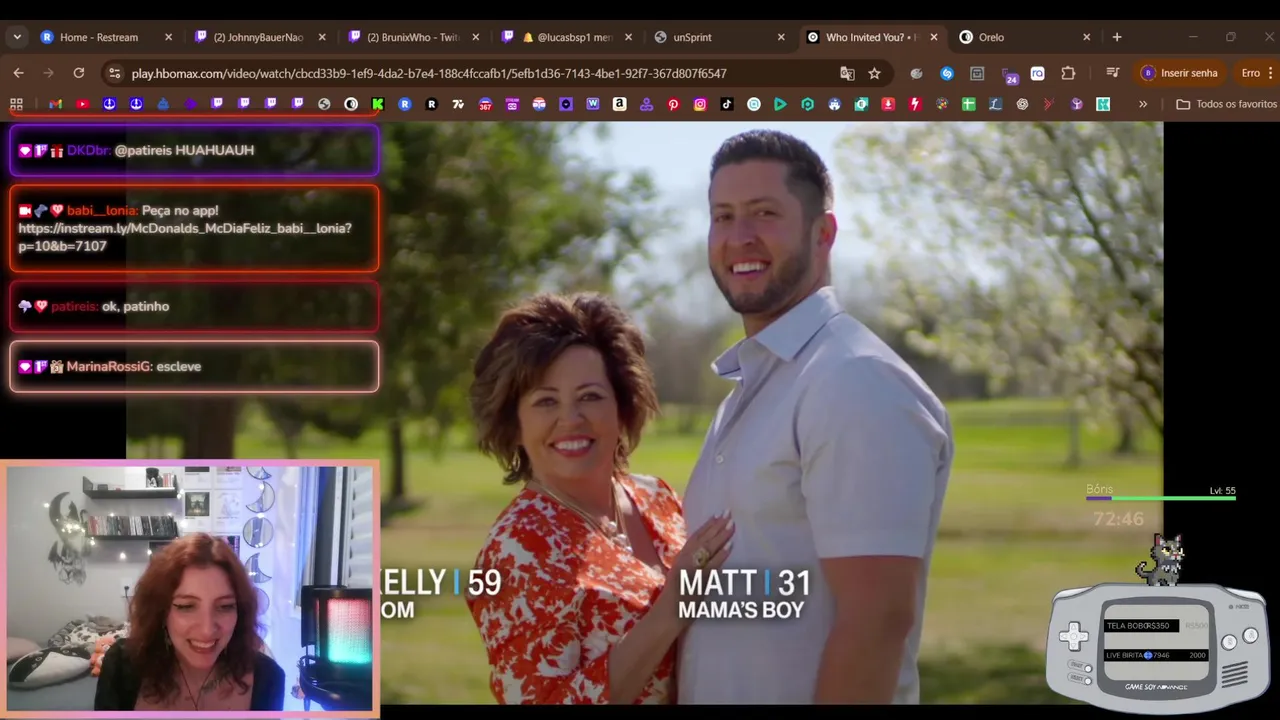This screenshot has width=1280, height=720.
Task: Open the red download bookmark
Action: (x=888, y=104)
